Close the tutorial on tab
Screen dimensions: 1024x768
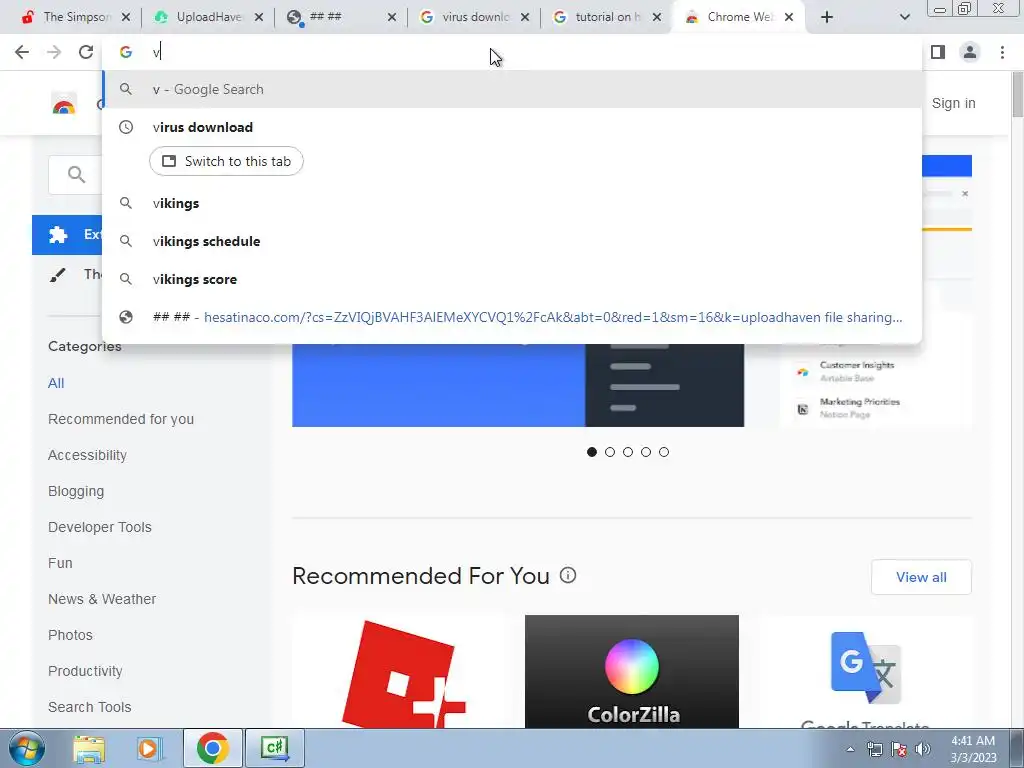pos(657,18)
